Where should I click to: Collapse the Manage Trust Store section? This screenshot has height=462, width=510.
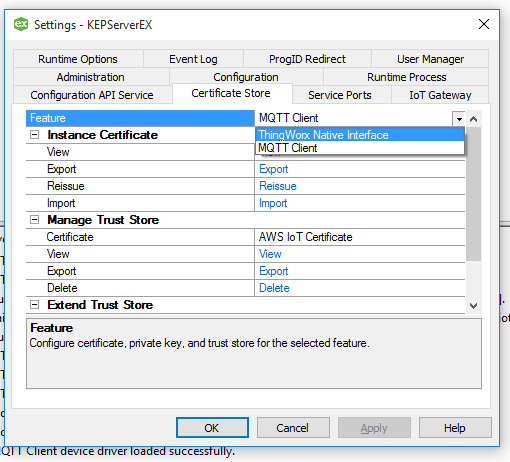click(34, 220)
